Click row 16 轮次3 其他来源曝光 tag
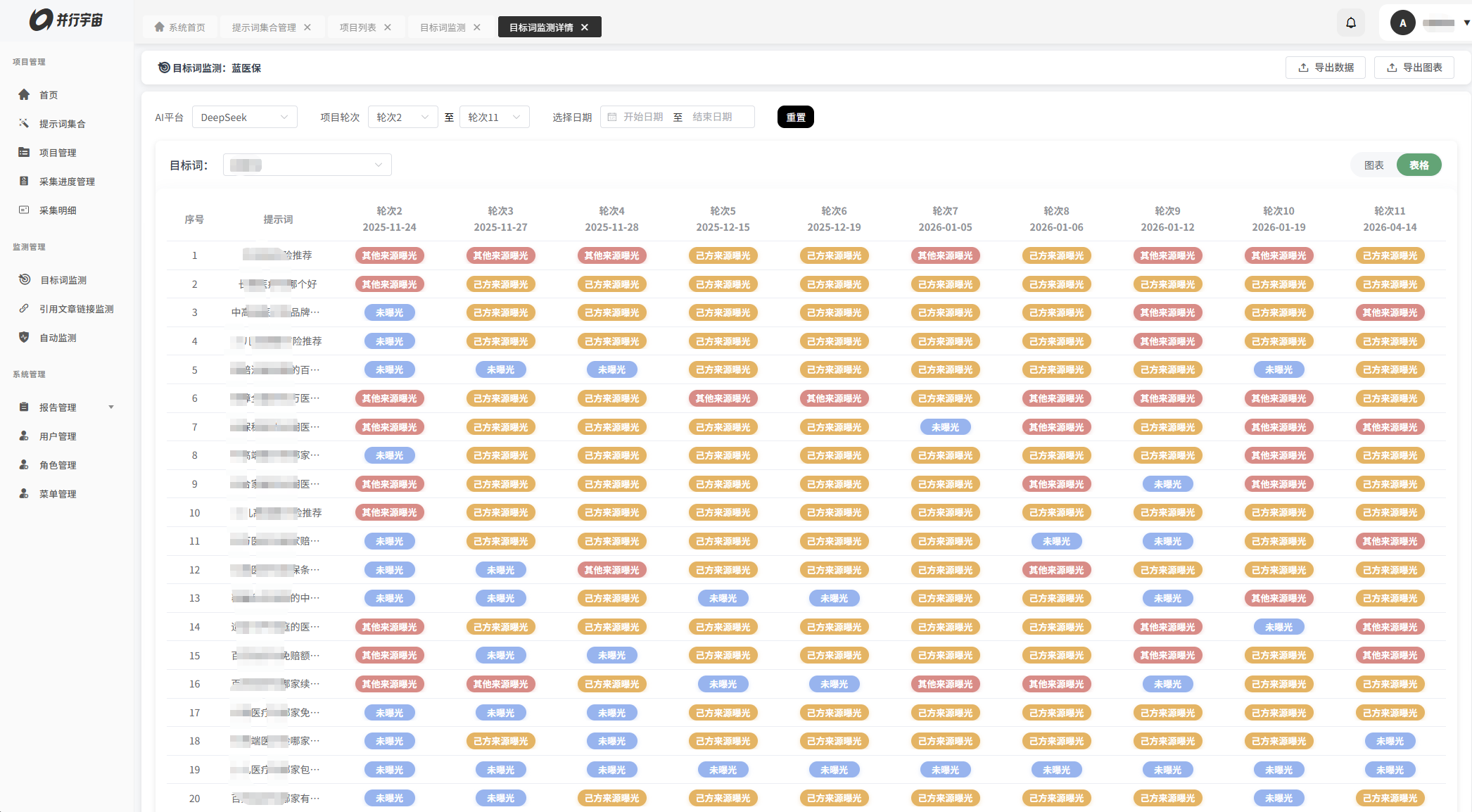This screenshot has height=812, width=1472. (x=501, y=684)
